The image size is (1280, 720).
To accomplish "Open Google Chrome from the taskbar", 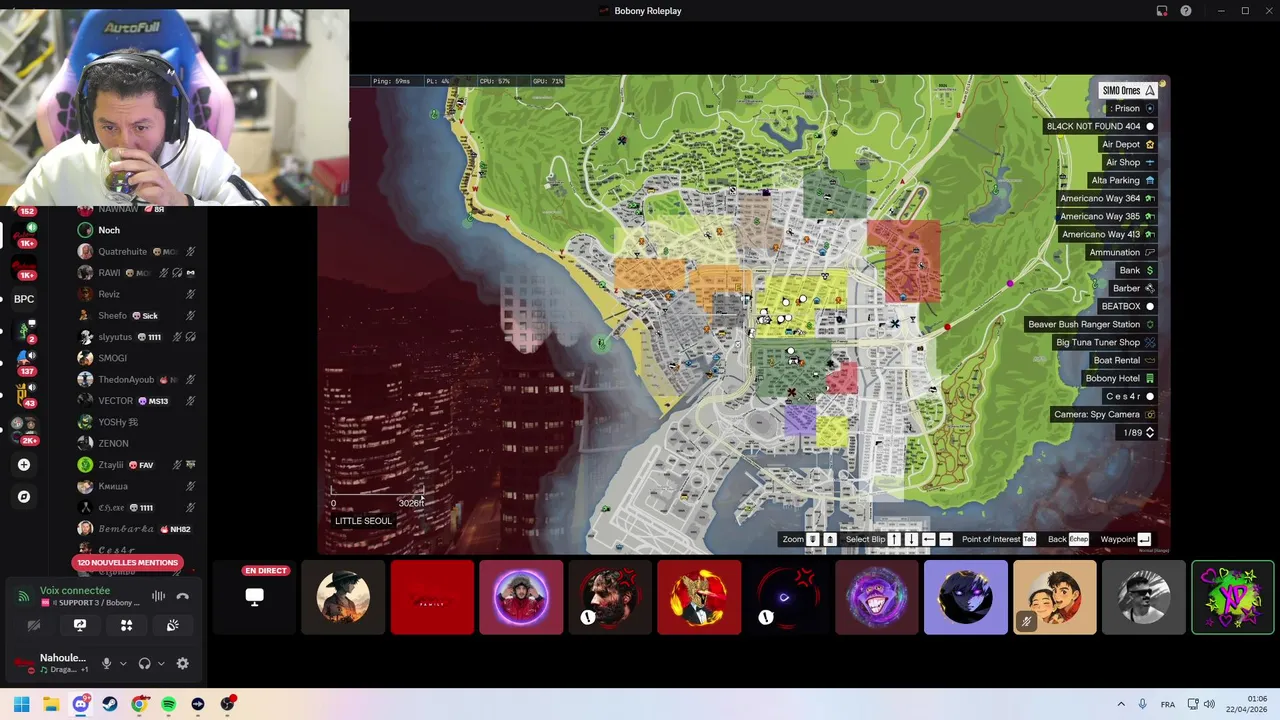I will point(139,704).
